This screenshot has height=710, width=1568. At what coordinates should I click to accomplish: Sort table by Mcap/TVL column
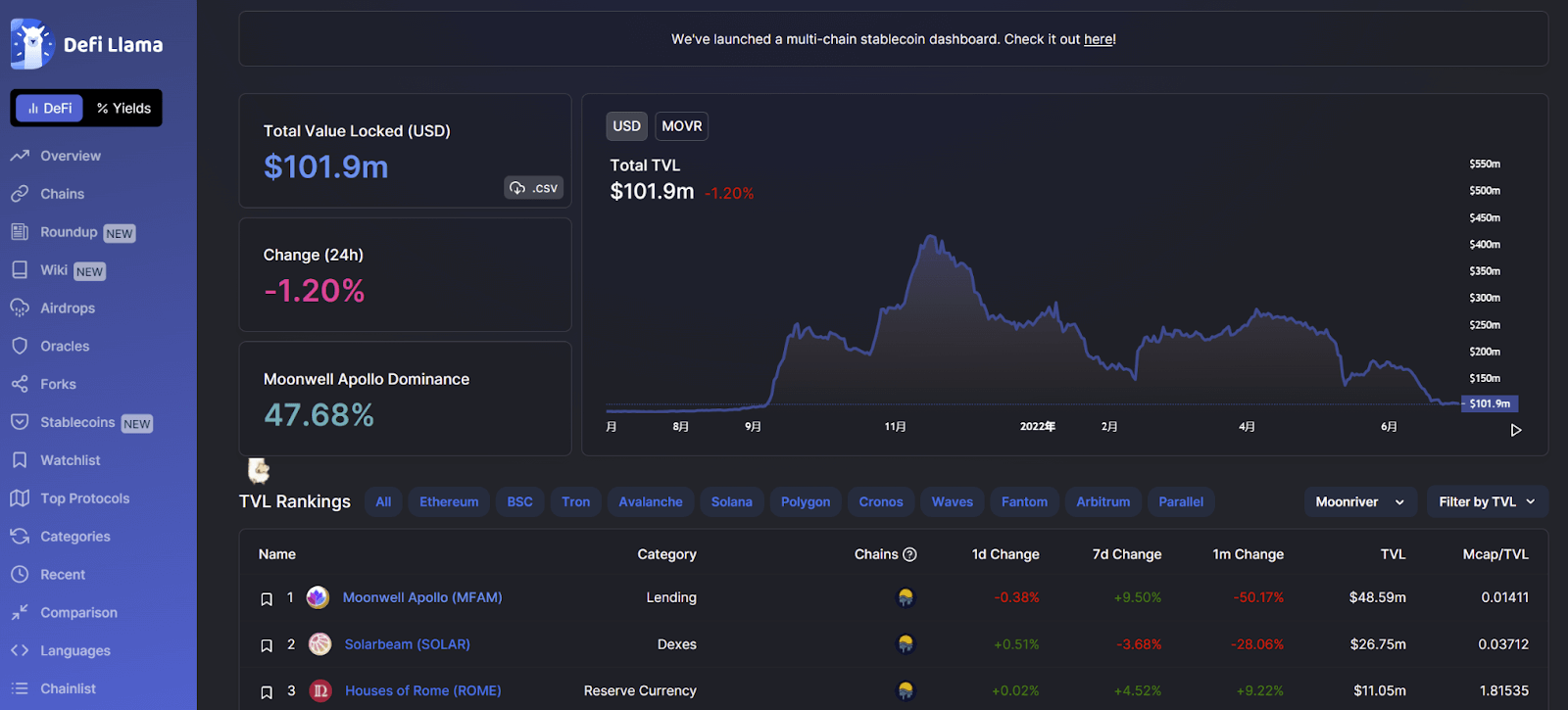click(x=1495, y=554)
